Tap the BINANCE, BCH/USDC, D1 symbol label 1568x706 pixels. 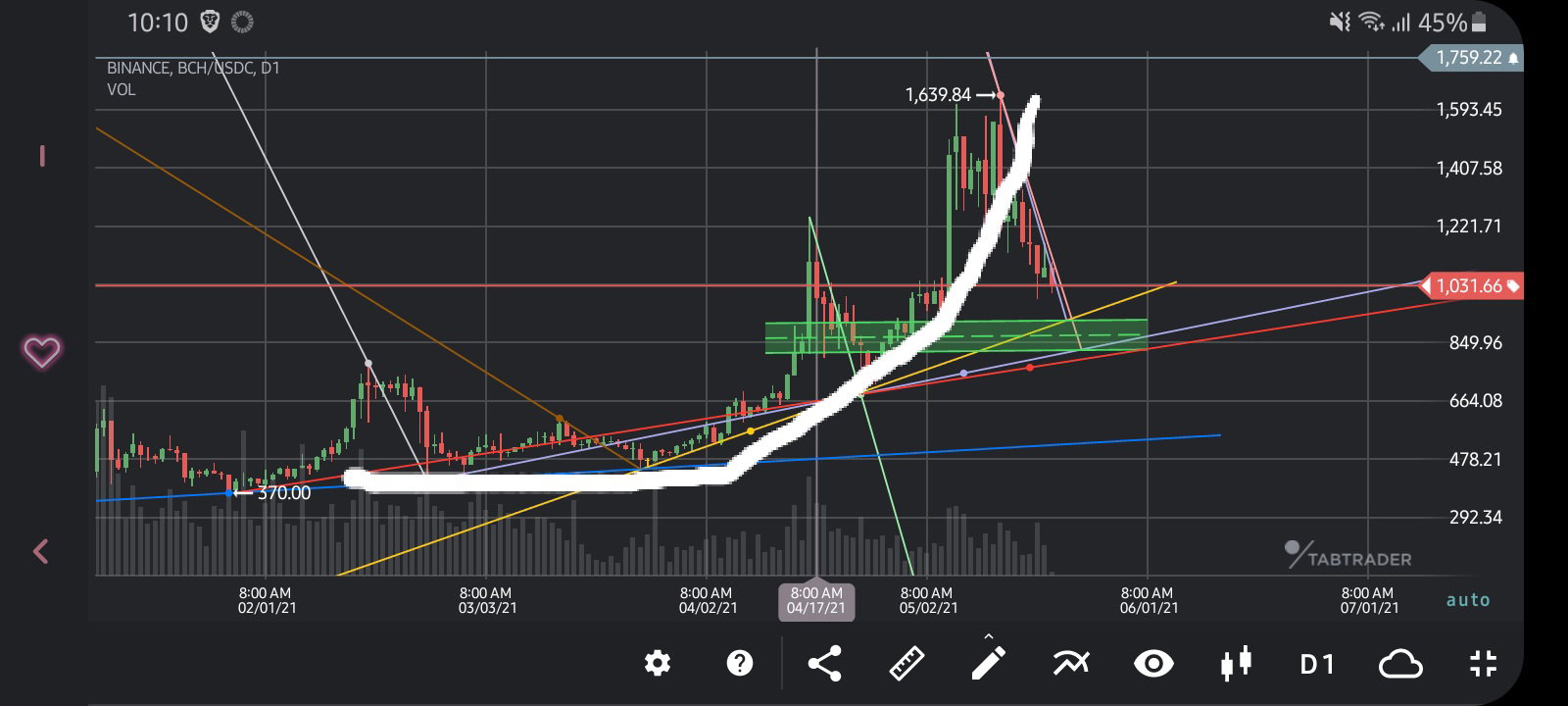click(x=193, y=68)
